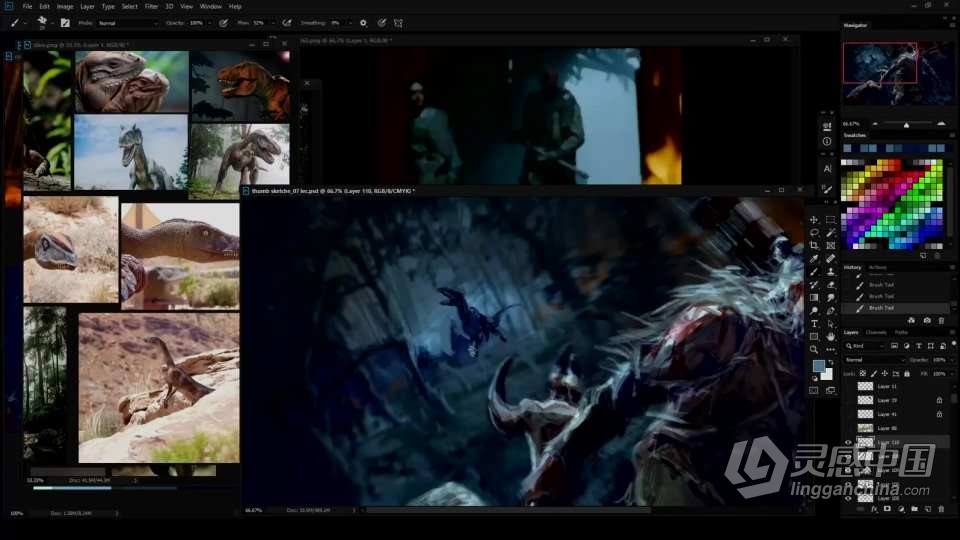Enable airbrush-style build-up
Image resolution: width=960 pixels, height=540 pixels.
287,23
